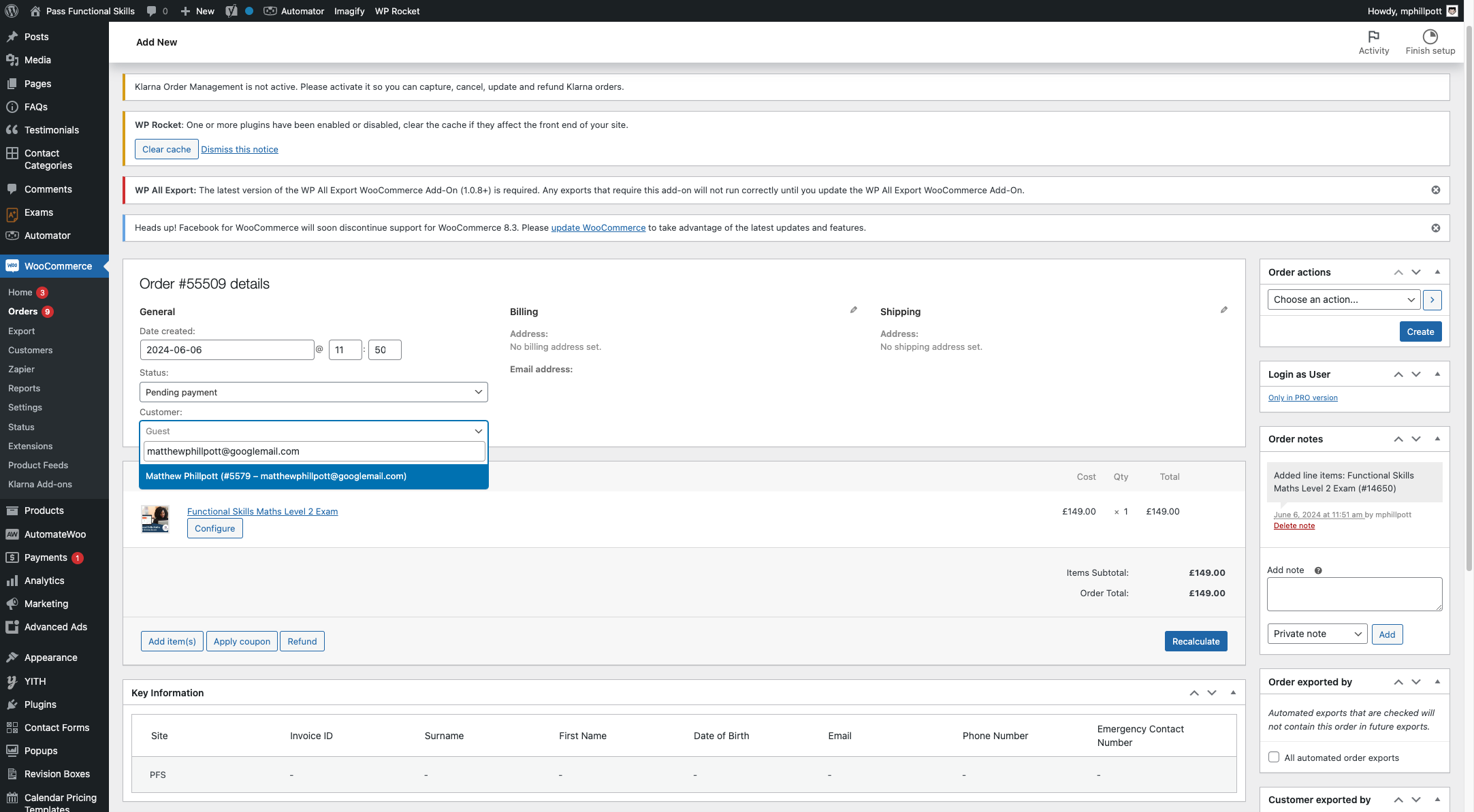Open WooCommerce Reports submenu
Image resolution: width=1474 pixels, height=812 pixels.
(x=24, y=388)
